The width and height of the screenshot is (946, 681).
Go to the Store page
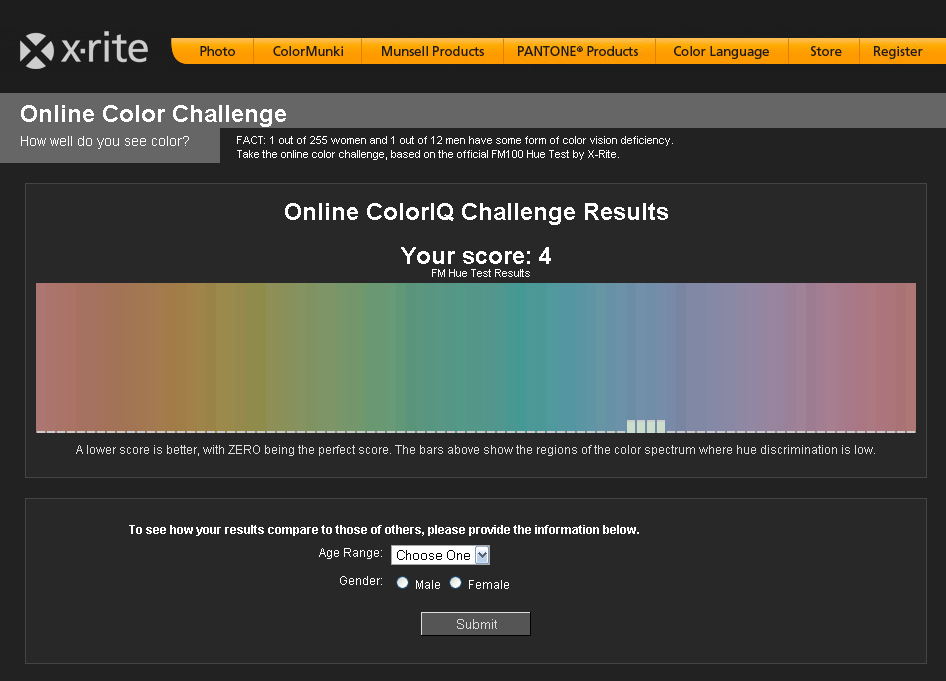(x=825, y=51)
